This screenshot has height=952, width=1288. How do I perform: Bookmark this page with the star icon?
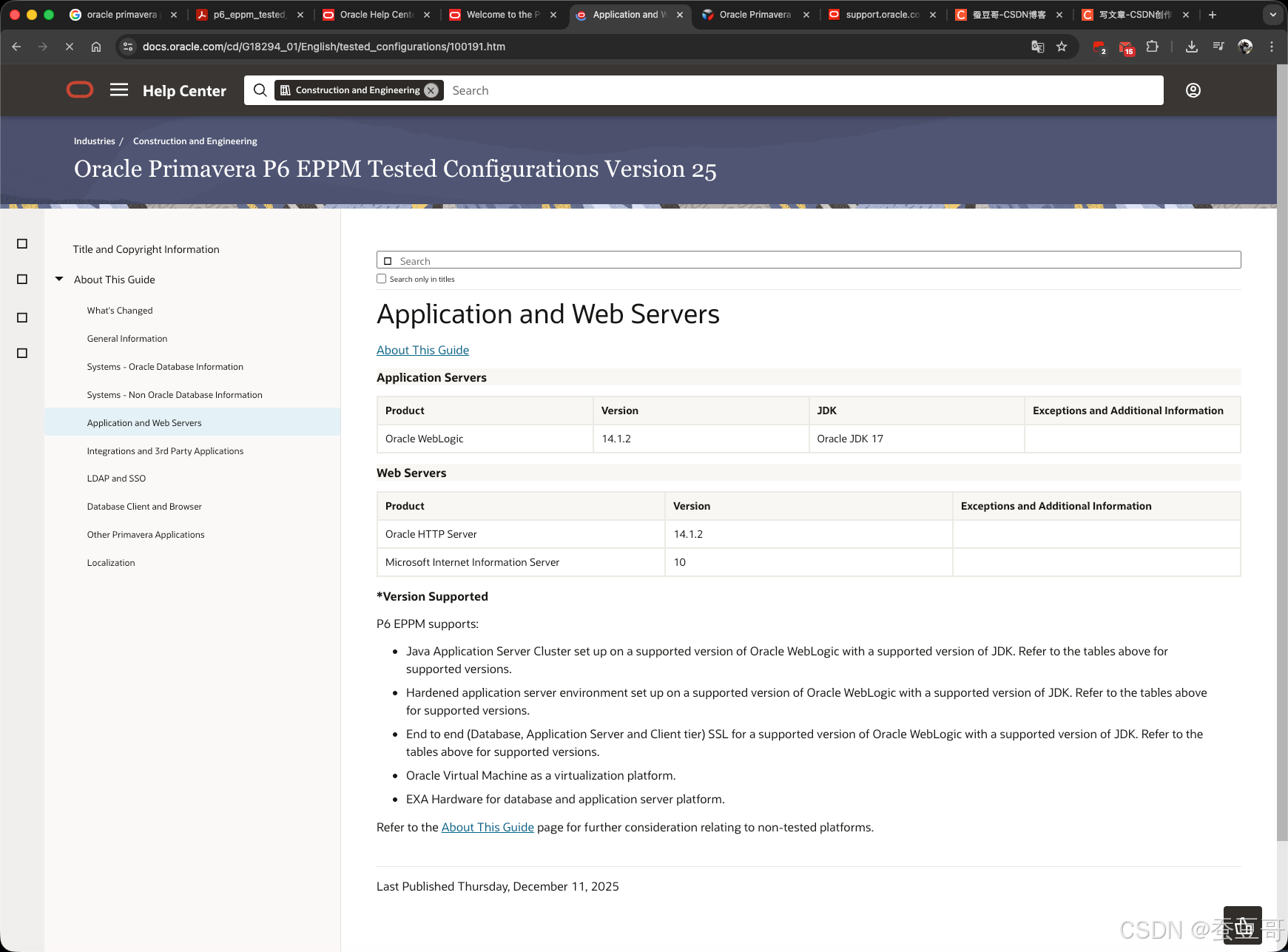1062,47
